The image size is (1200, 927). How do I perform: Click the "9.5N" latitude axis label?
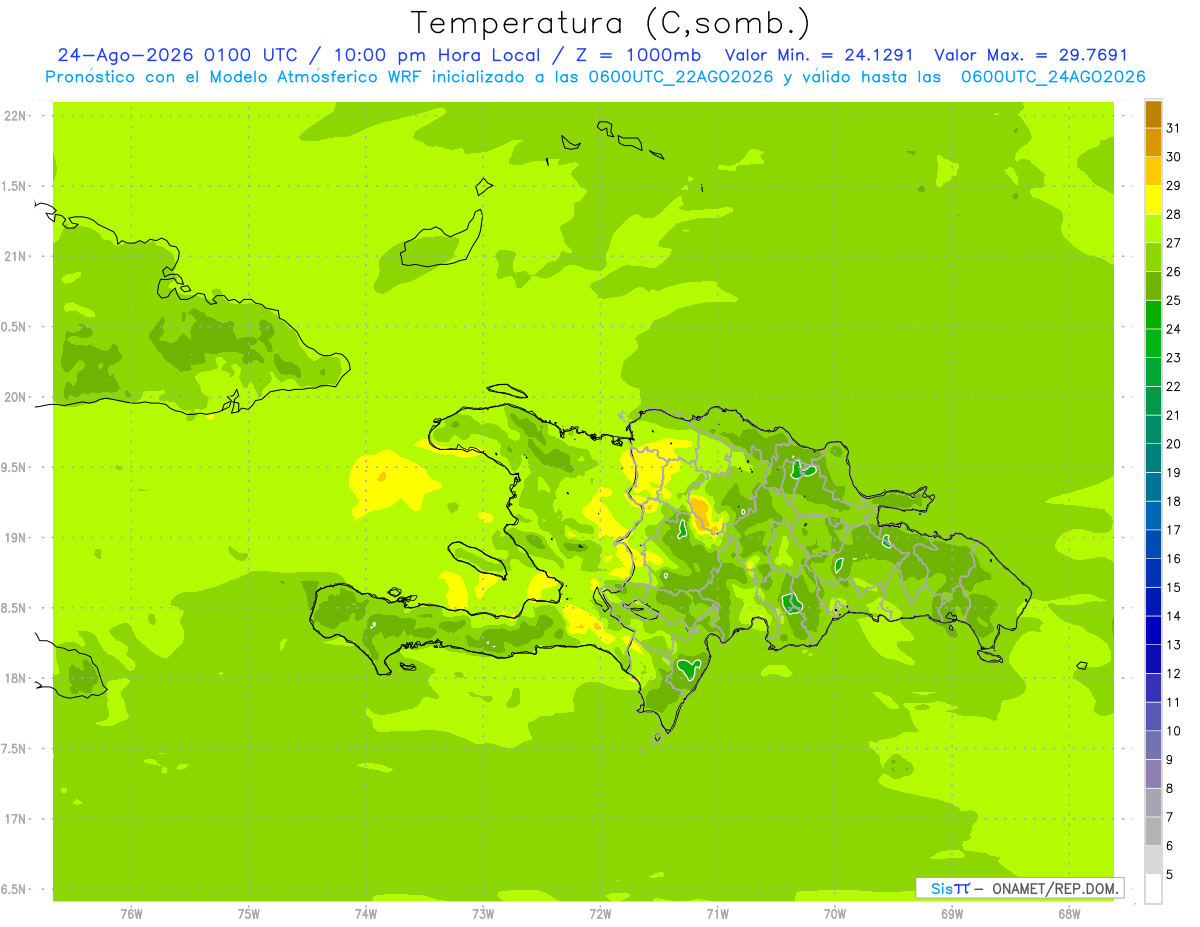[14, 467]
